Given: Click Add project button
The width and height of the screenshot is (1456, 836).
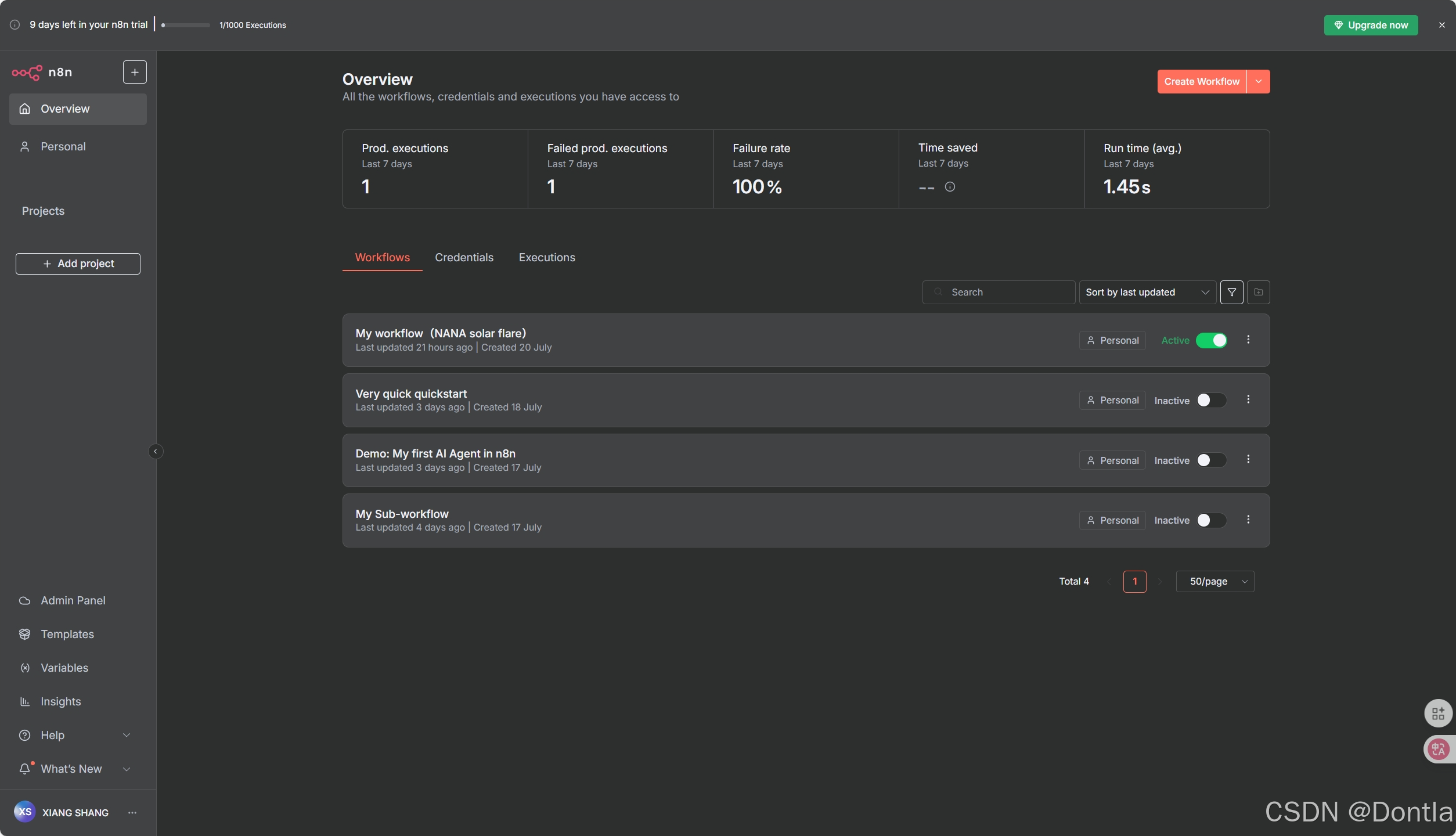Looking at the screenshot, I should (78, 264).
